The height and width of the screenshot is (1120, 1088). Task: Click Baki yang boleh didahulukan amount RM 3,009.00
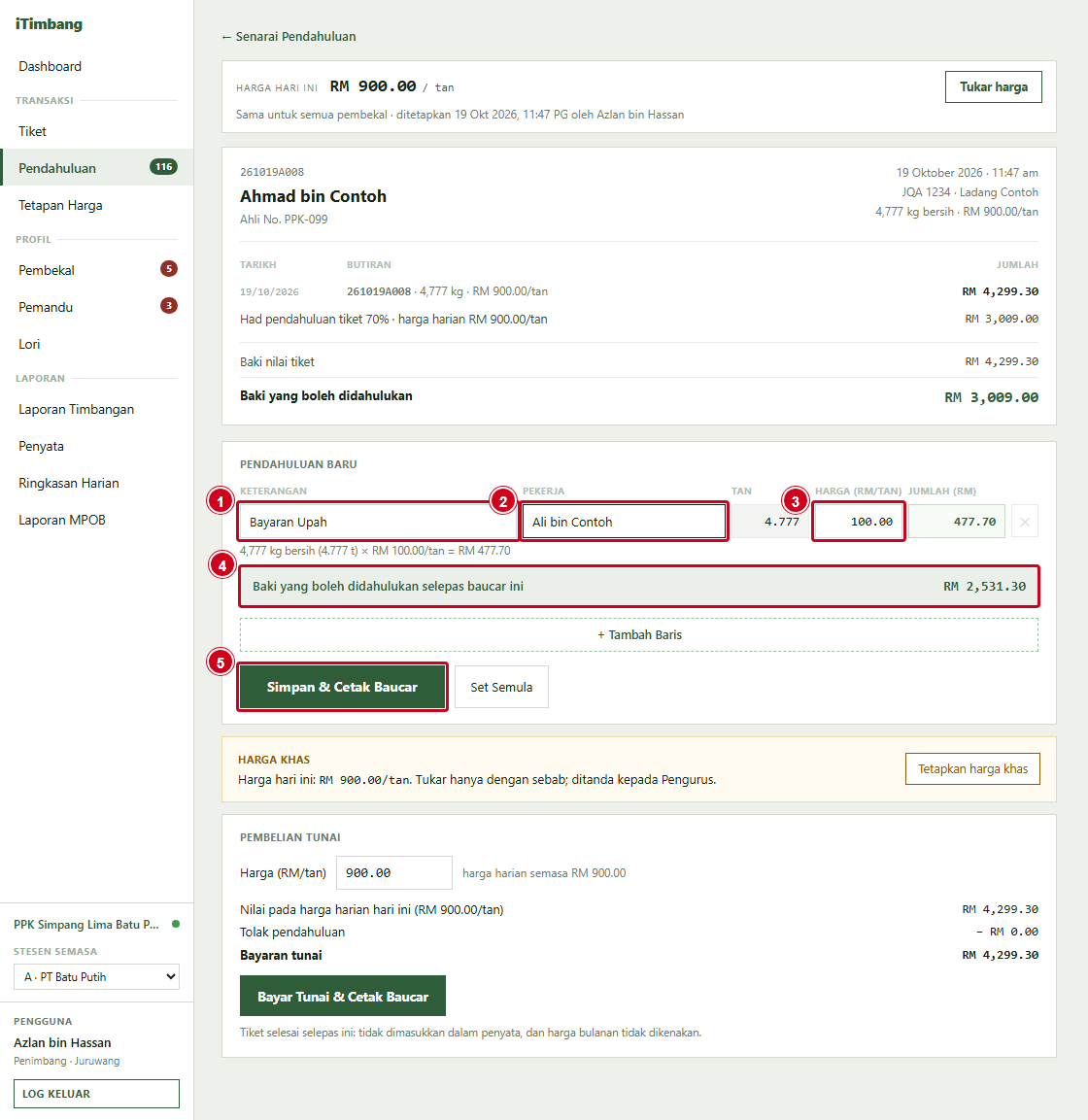tap(992, 397)
